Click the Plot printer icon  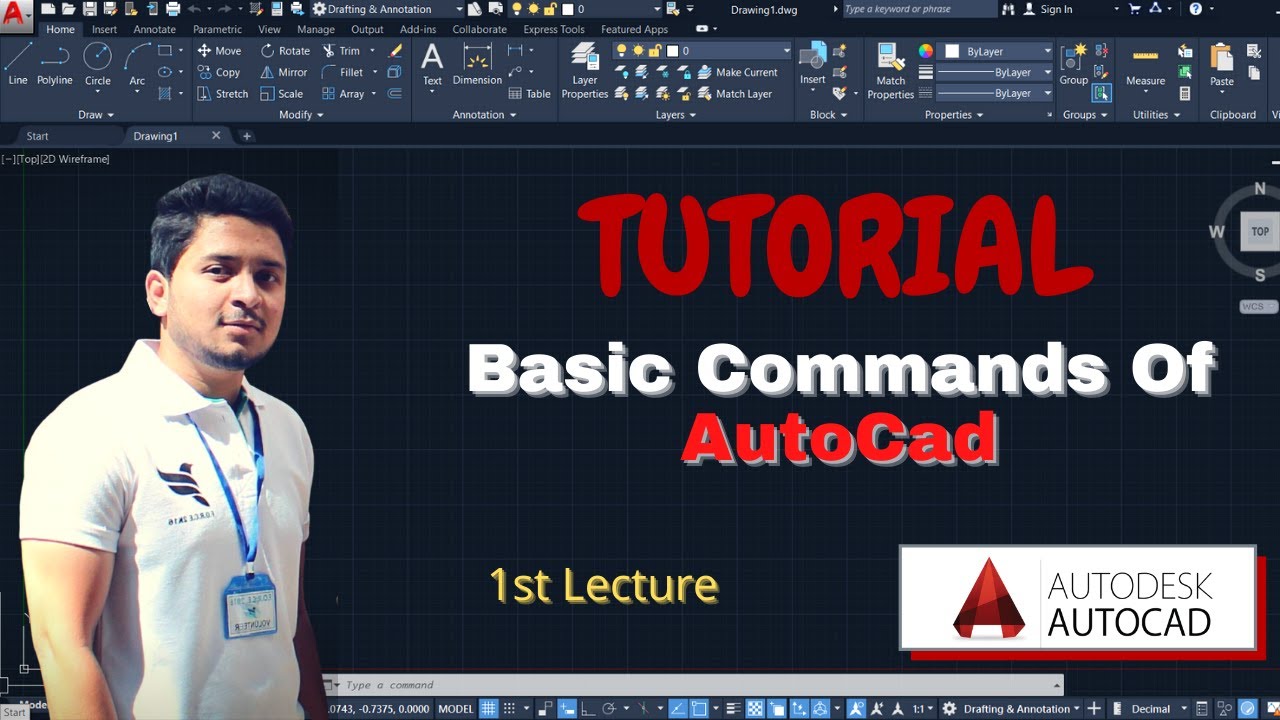[172, 9]
